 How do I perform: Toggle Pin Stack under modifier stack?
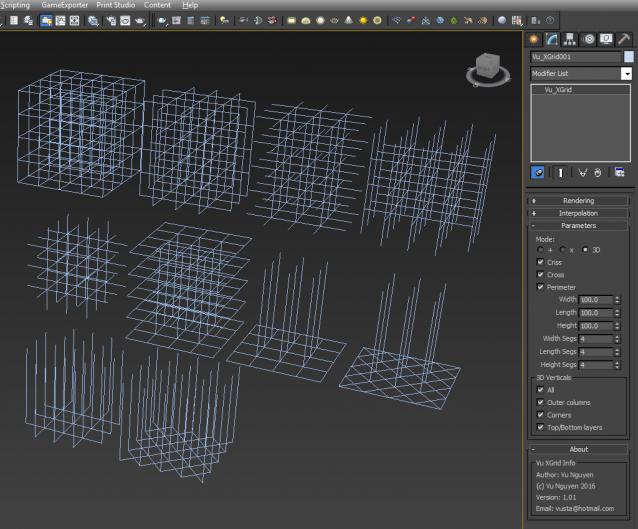point(538,172)
